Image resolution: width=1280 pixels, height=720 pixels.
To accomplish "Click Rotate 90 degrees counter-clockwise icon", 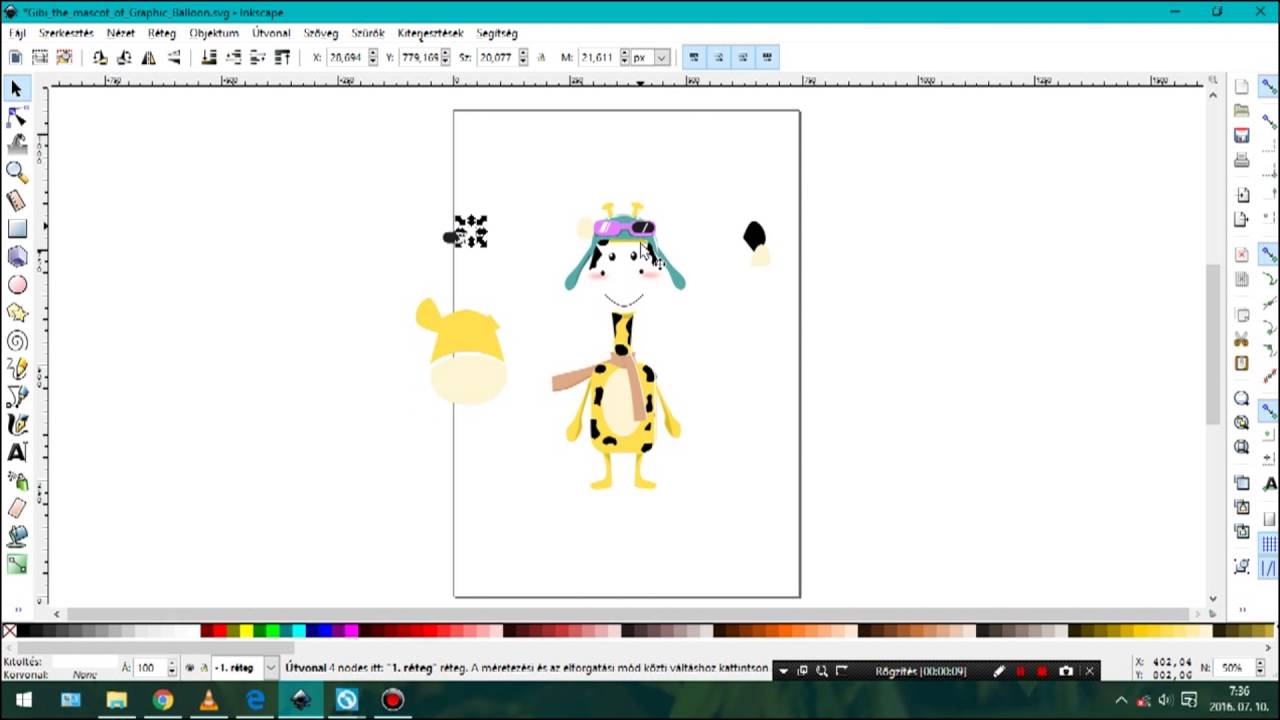I will tap(100, 57).
